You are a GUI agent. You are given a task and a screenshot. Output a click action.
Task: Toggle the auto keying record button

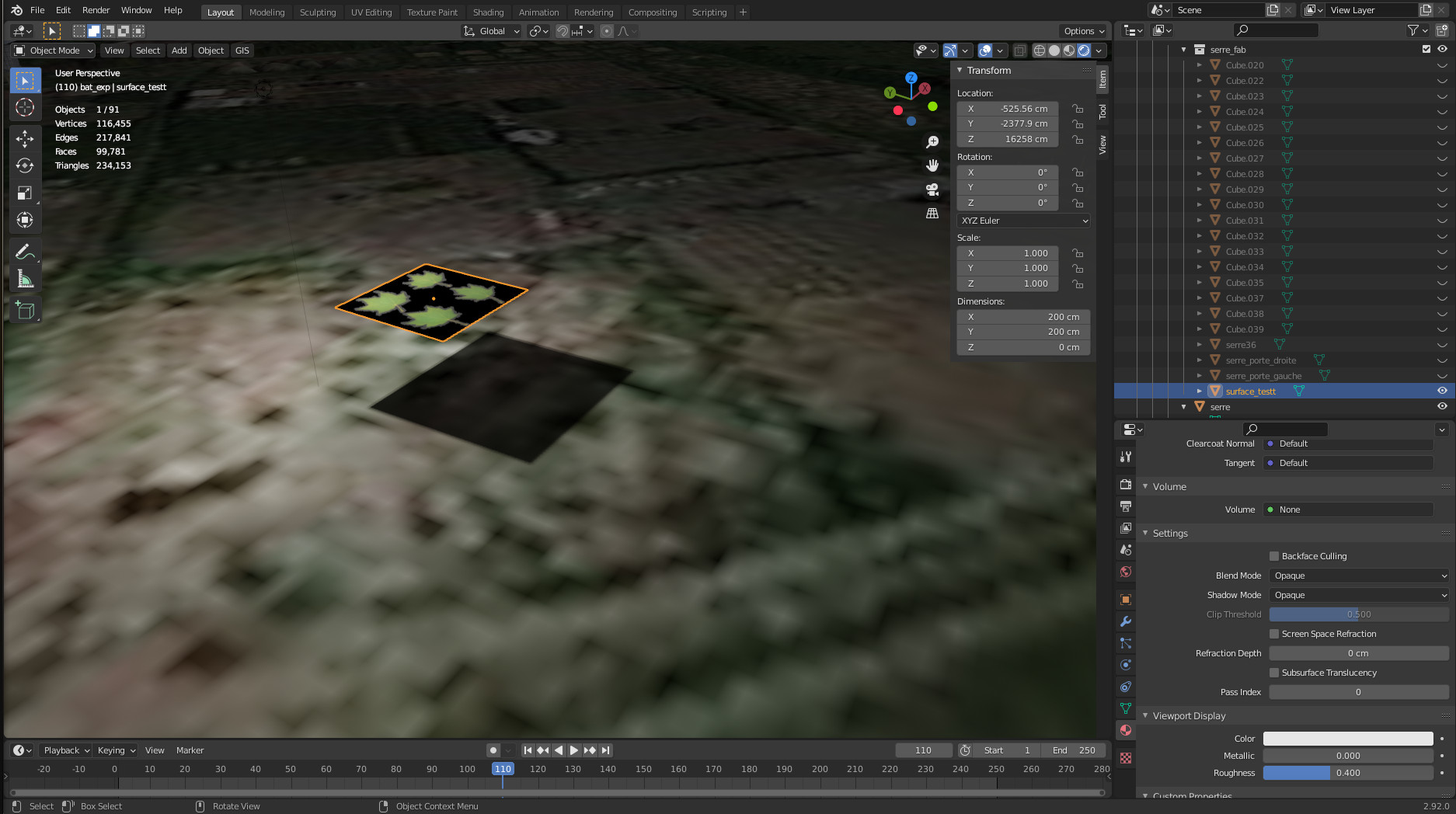(x=493, y=750)
